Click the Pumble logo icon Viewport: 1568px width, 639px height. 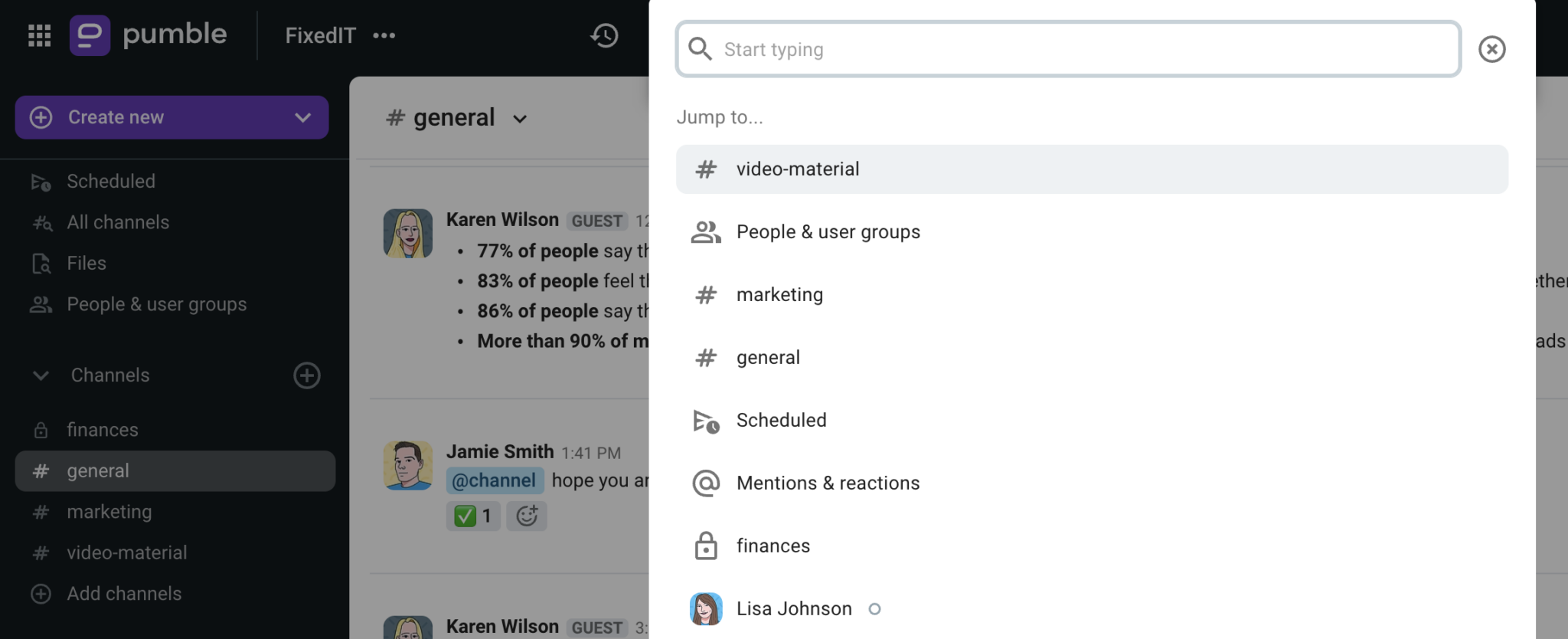point(90,35)
